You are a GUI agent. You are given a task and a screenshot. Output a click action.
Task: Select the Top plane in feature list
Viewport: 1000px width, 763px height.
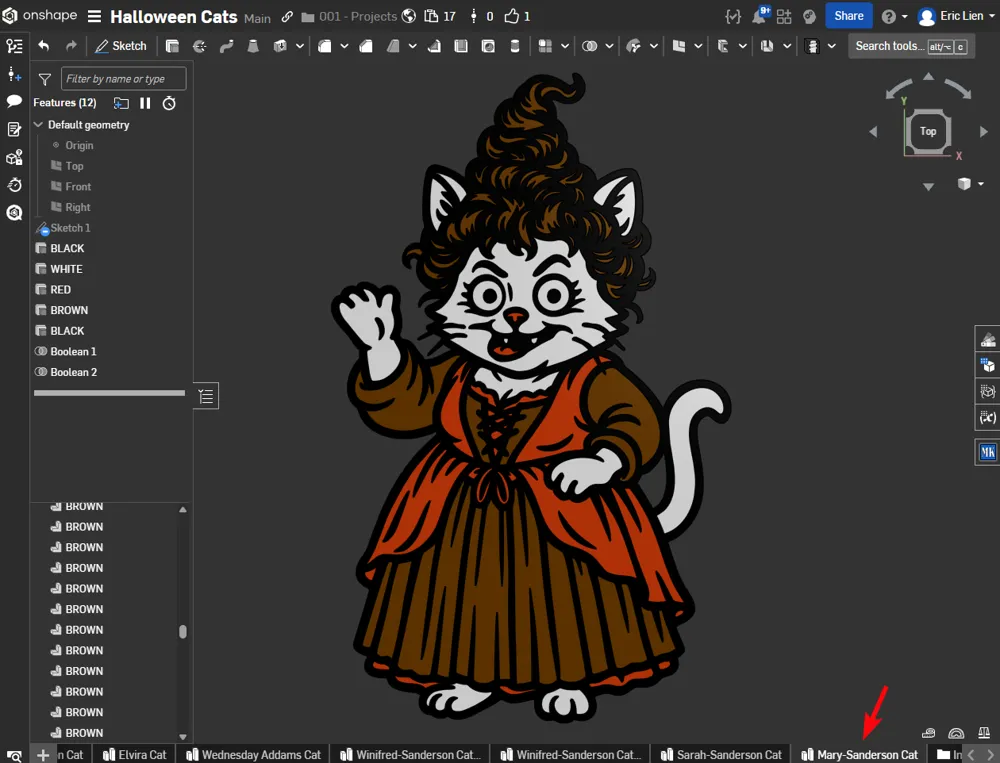click(74, 166)
